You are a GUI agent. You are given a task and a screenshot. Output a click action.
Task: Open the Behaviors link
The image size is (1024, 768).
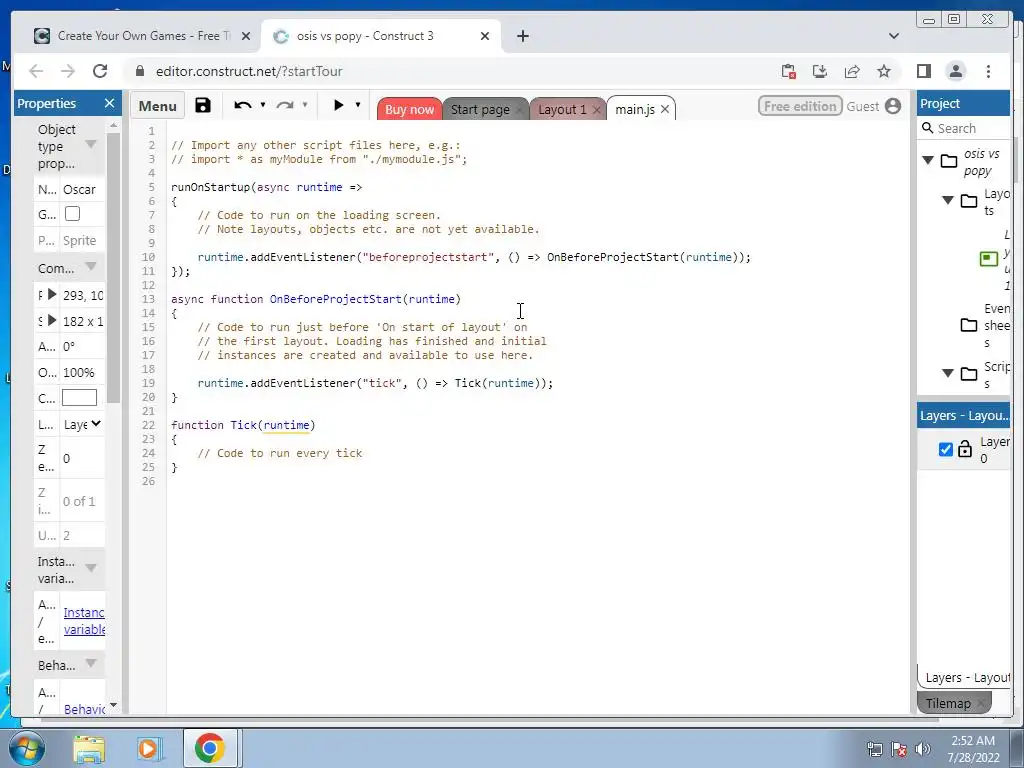pos(84,709)
